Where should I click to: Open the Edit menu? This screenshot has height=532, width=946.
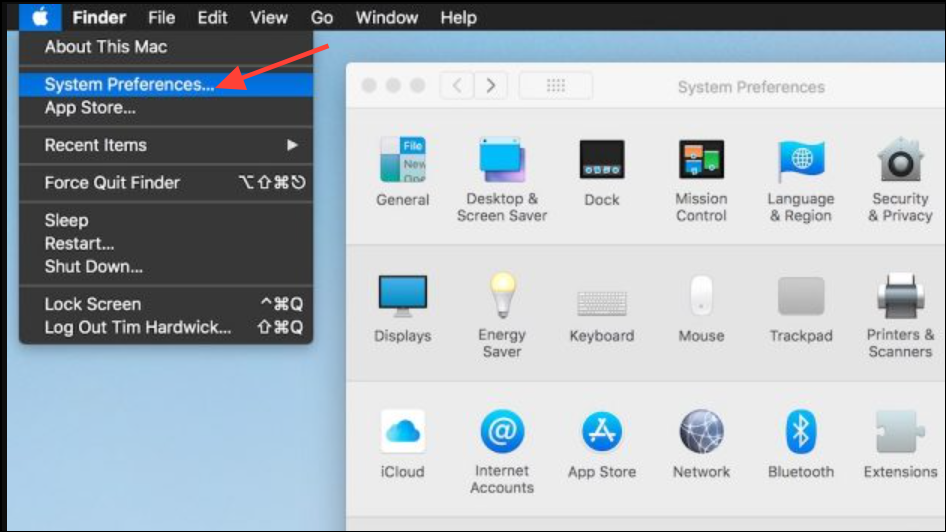coord(212,17)
